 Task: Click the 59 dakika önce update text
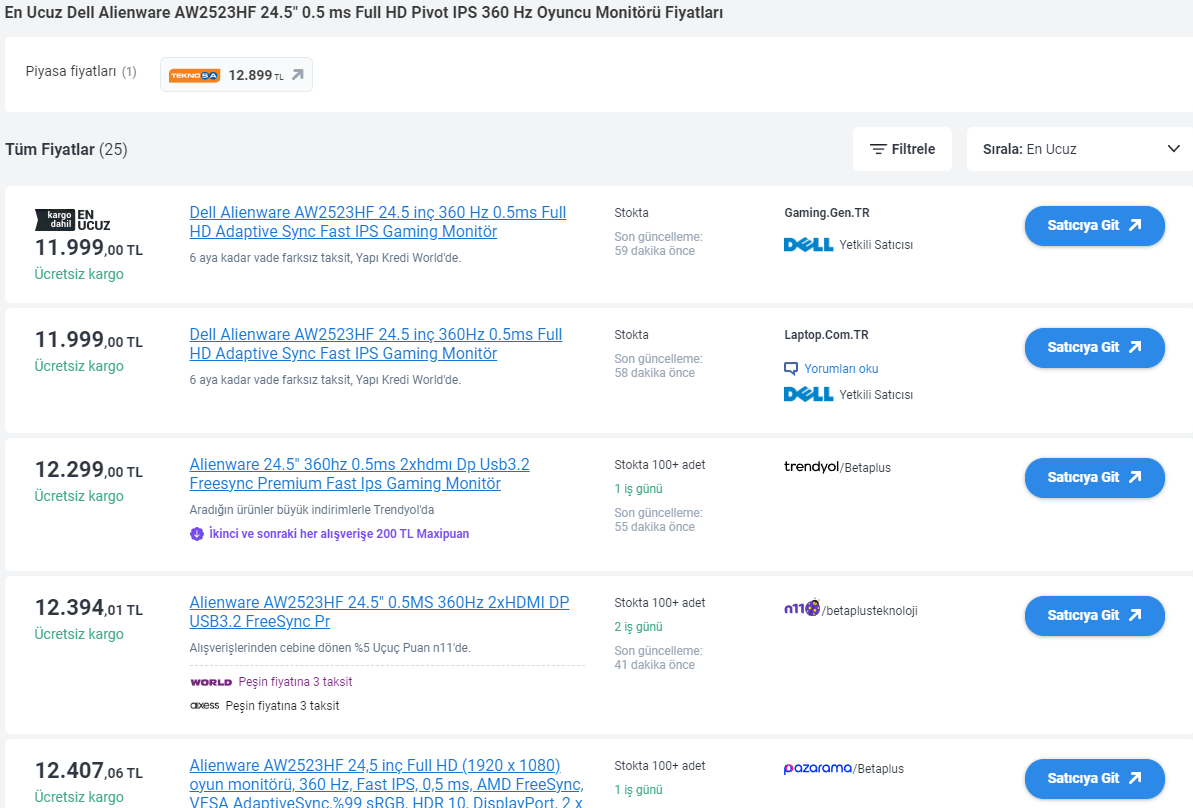(x=654, y=251)
